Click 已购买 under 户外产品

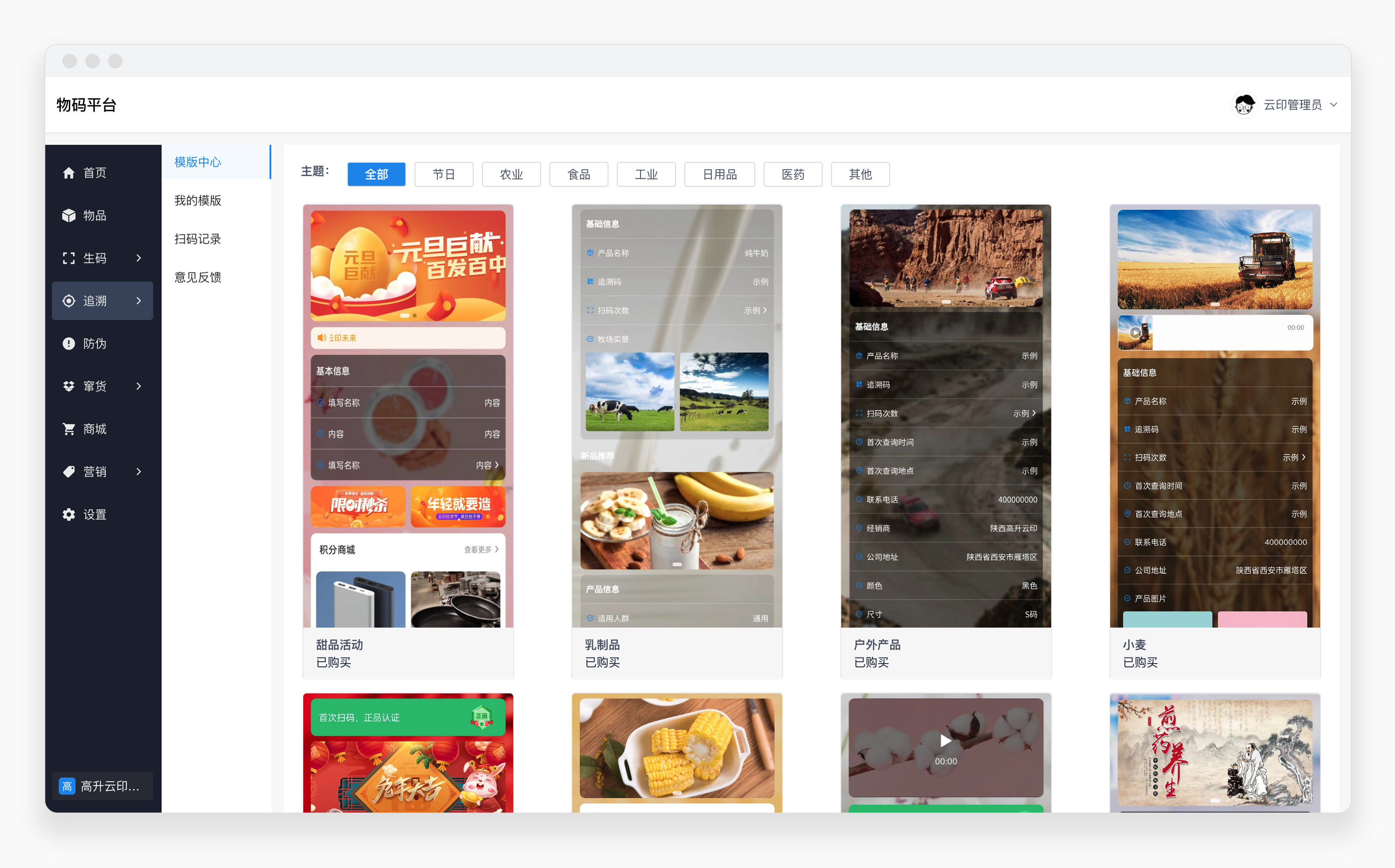tap(871, 662)
